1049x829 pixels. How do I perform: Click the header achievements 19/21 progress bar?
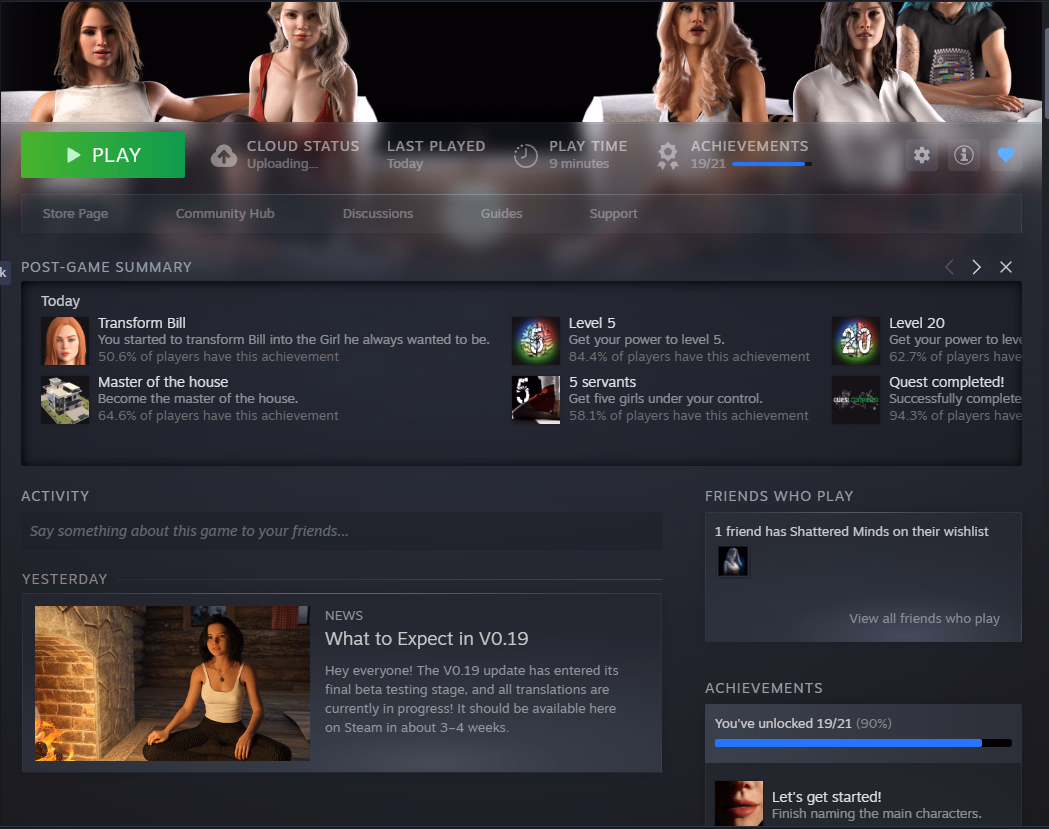pyautogui.click(x=772, y=164)
